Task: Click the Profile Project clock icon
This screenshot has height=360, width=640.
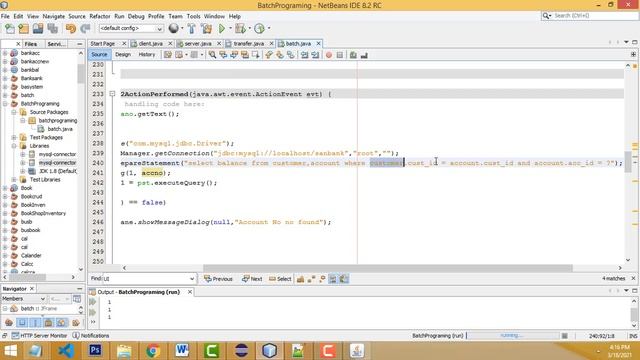Action: point(259,29)
